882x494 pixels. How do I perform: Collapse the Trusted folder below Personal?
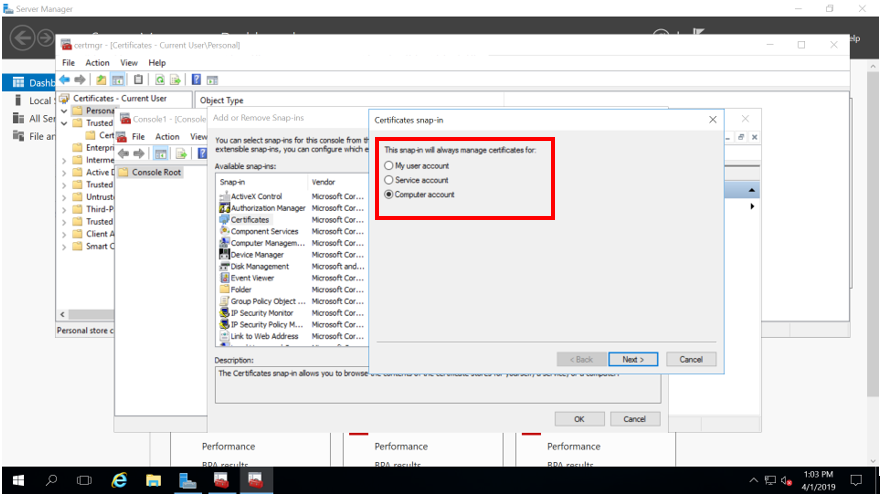click(64, 123)
